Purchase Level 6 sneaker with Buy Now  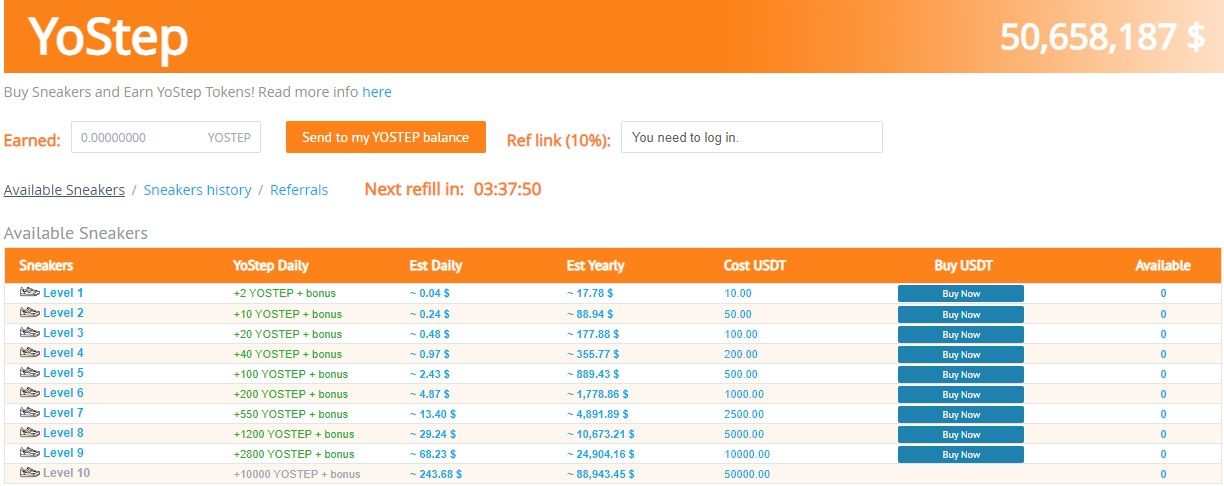960,394
